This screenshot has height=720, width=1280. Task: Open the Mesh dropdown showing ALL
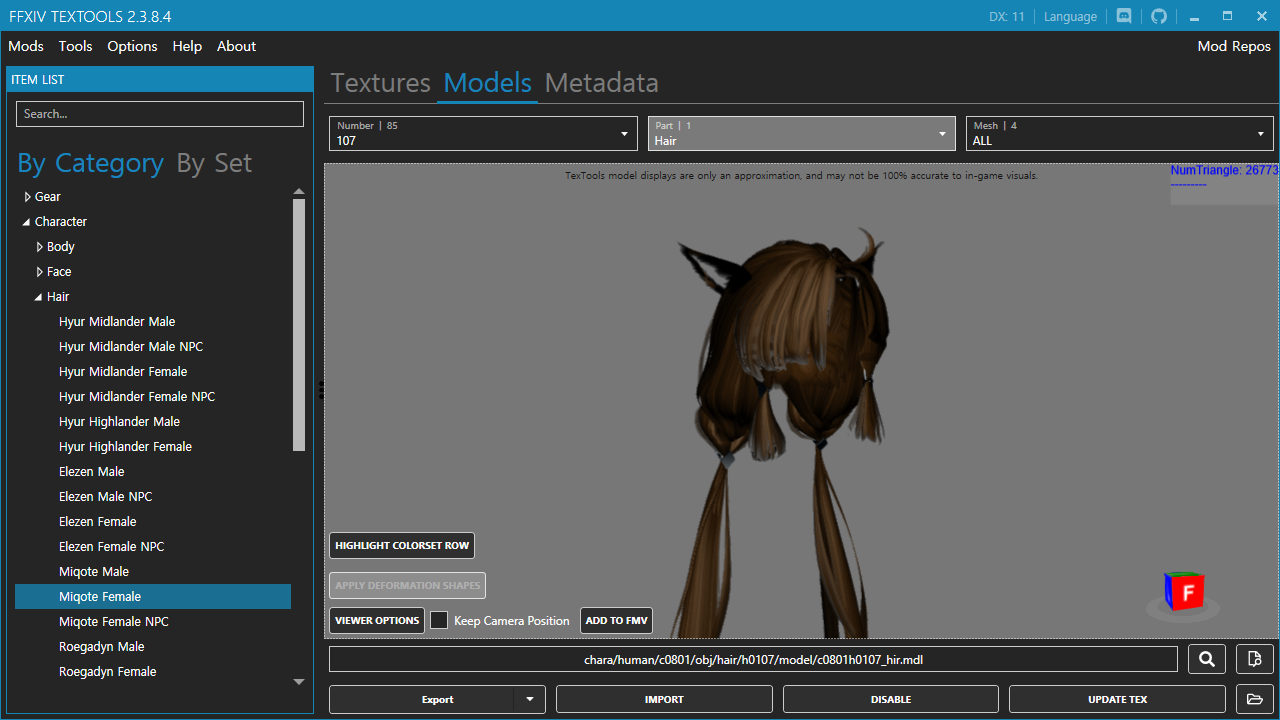(1120, 134)
